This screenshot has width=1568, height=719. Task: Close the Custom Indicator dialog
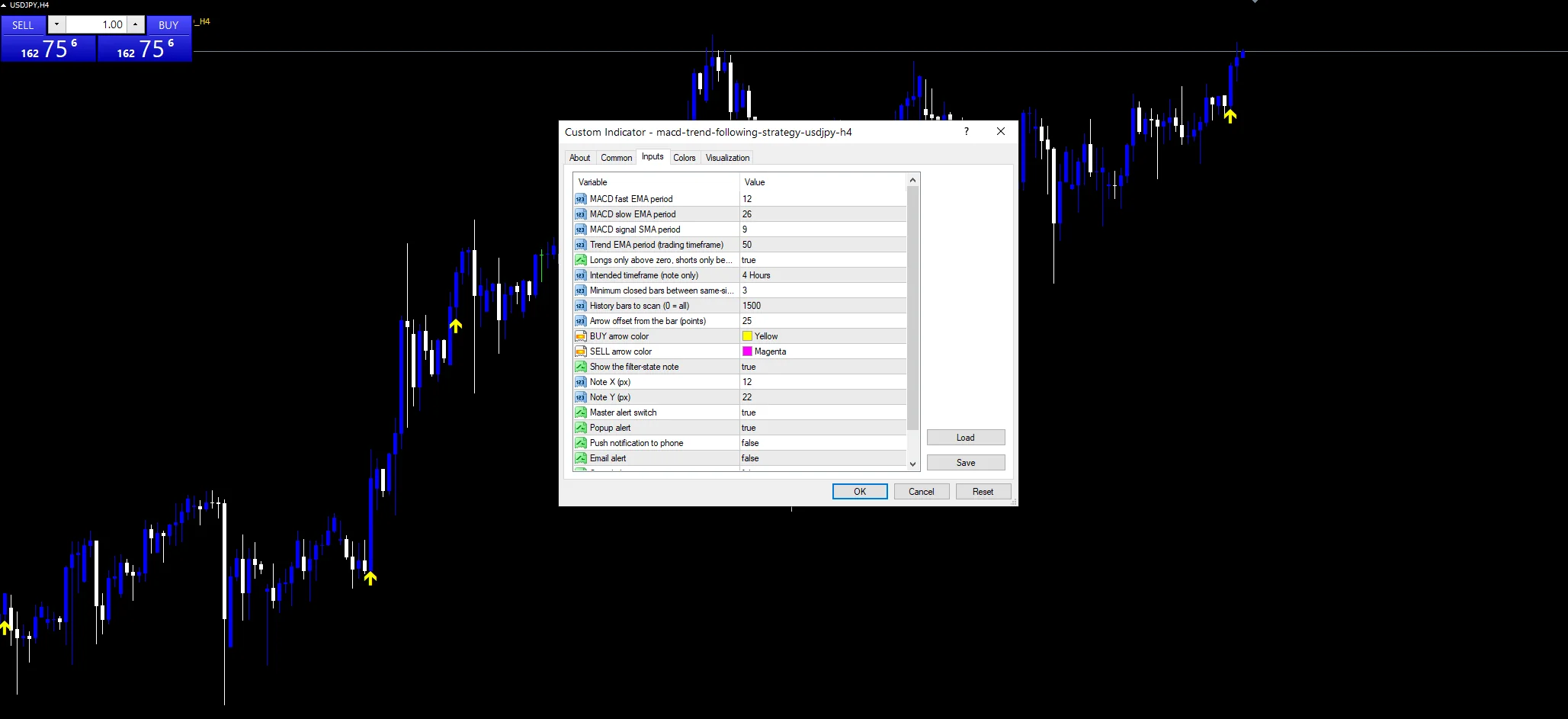tap(1001, 132)
